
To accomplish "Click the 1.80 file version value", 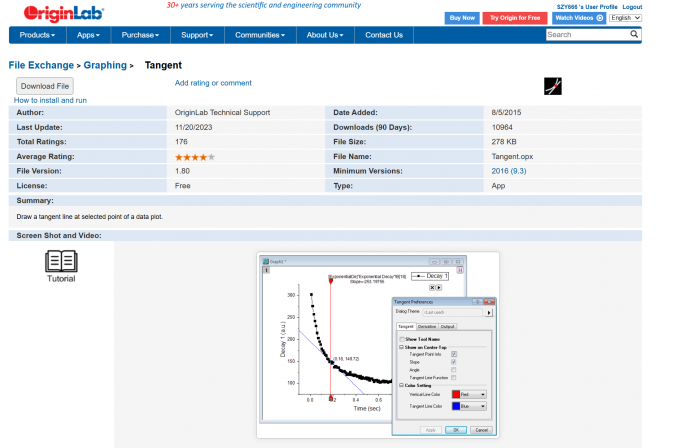I will (182, 171).
